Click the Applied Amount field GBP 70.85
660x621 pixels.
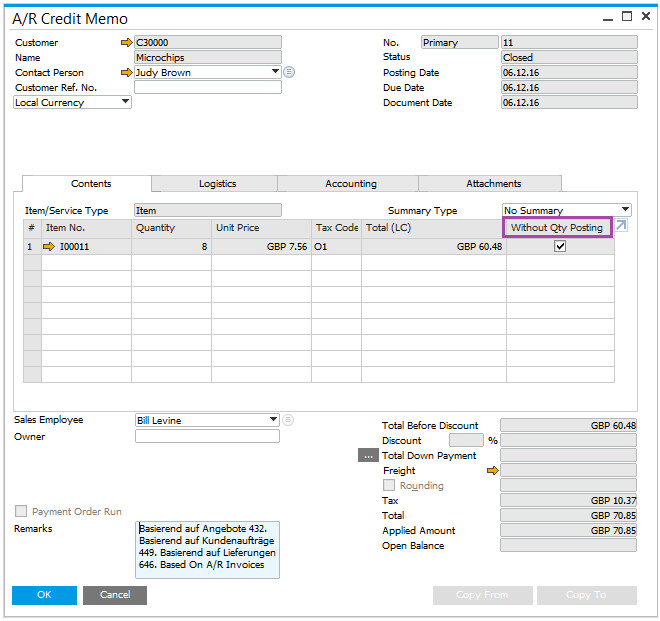568,530
